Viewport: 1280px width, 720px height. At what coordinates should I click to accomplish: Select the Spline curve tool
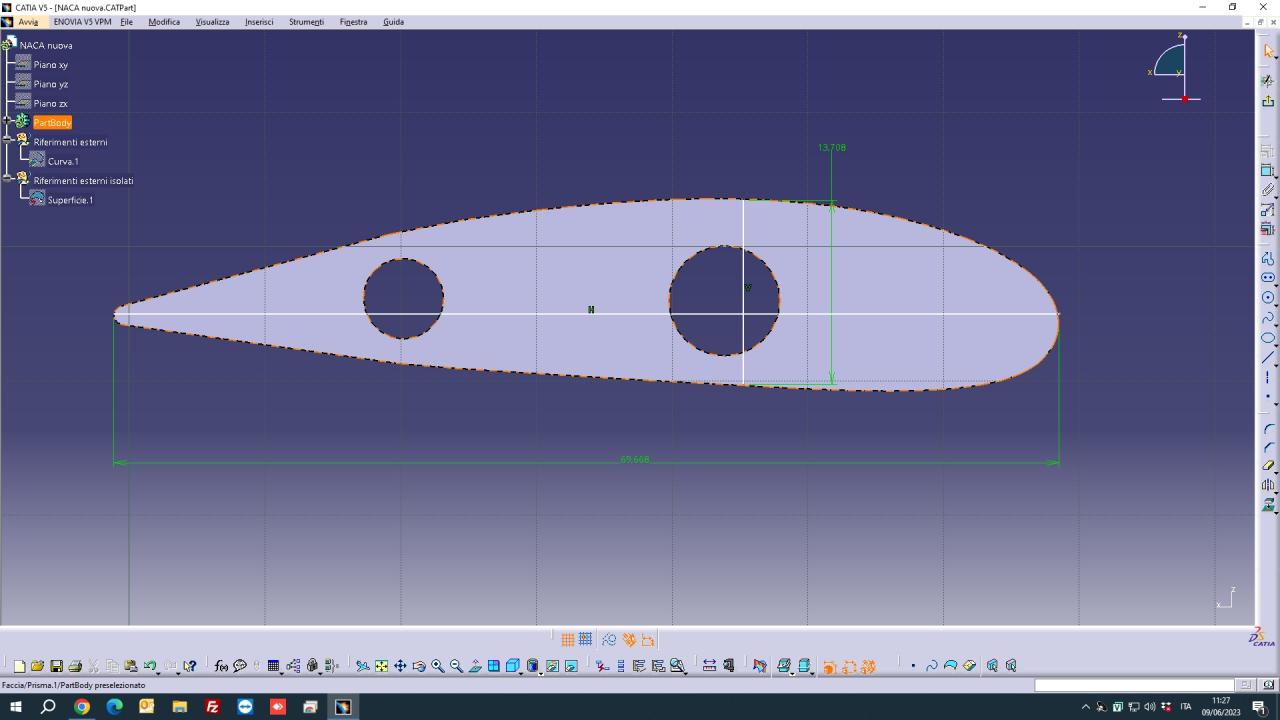point(1268,317)
